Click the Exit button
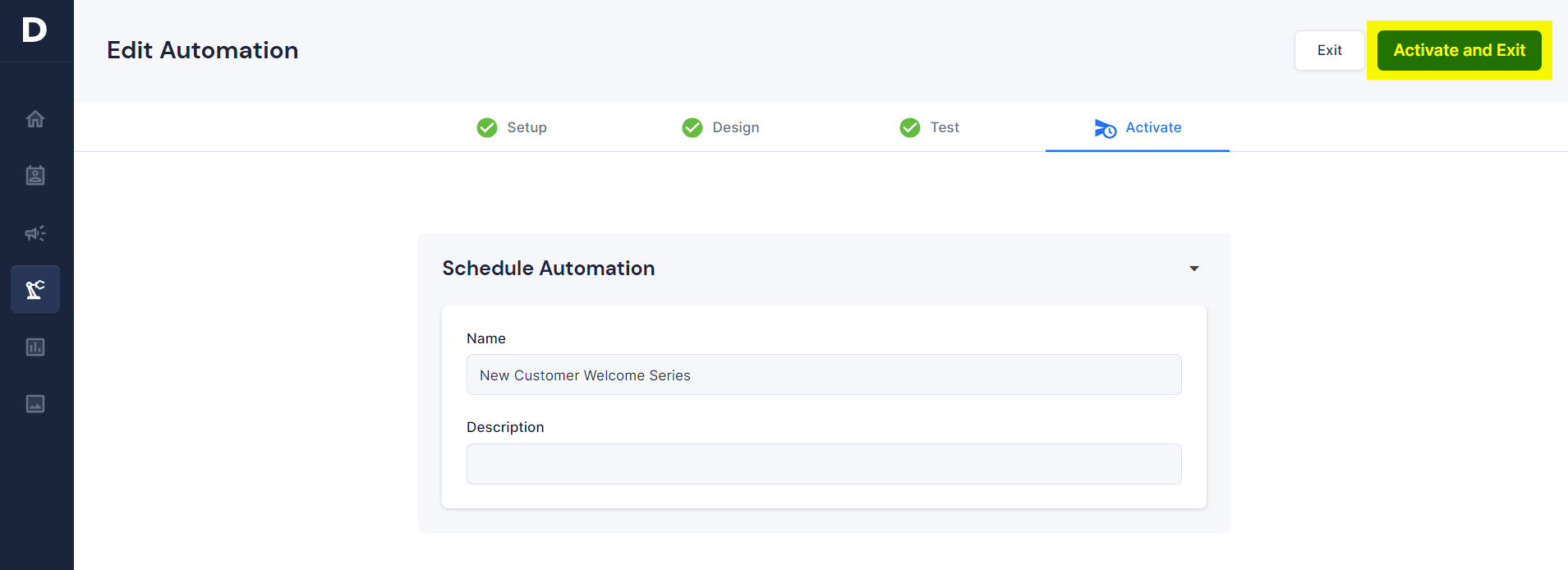Viewport: 1568px width, 570px height. (1330, 50)
